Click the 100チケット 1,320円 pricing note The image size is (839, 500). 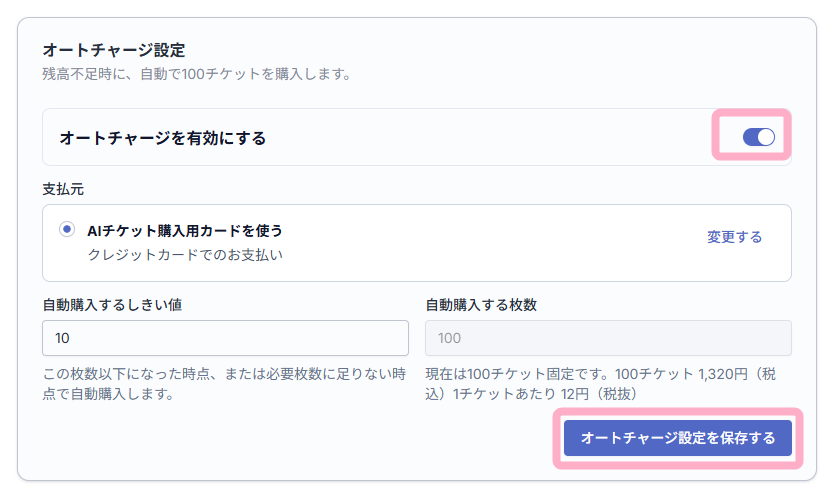600,384
